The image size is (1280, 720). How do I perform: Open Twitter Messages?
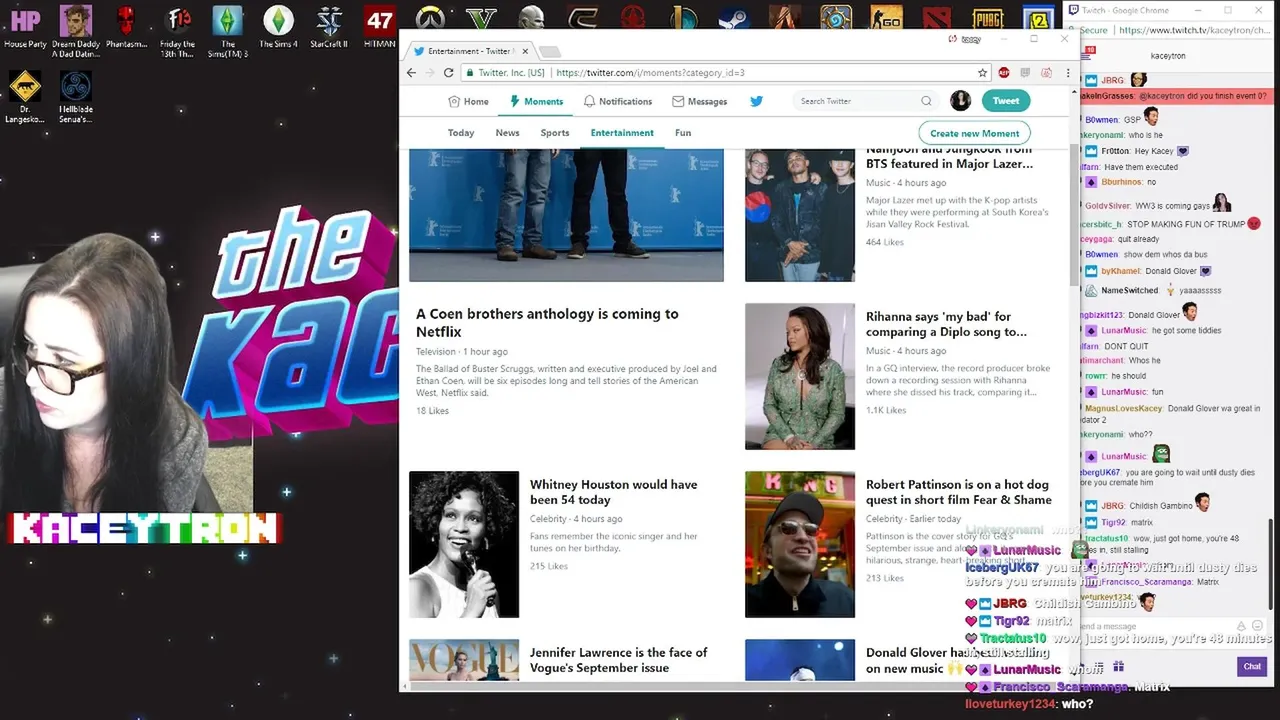point(700,101)
